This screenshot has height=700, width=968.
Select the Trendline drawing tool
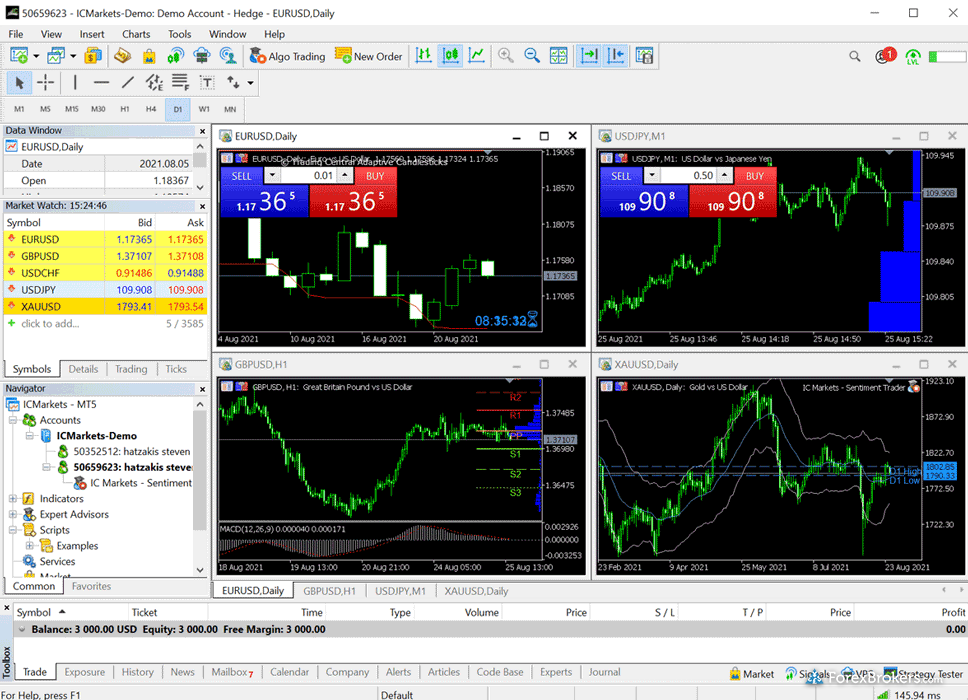click(126, 83)
